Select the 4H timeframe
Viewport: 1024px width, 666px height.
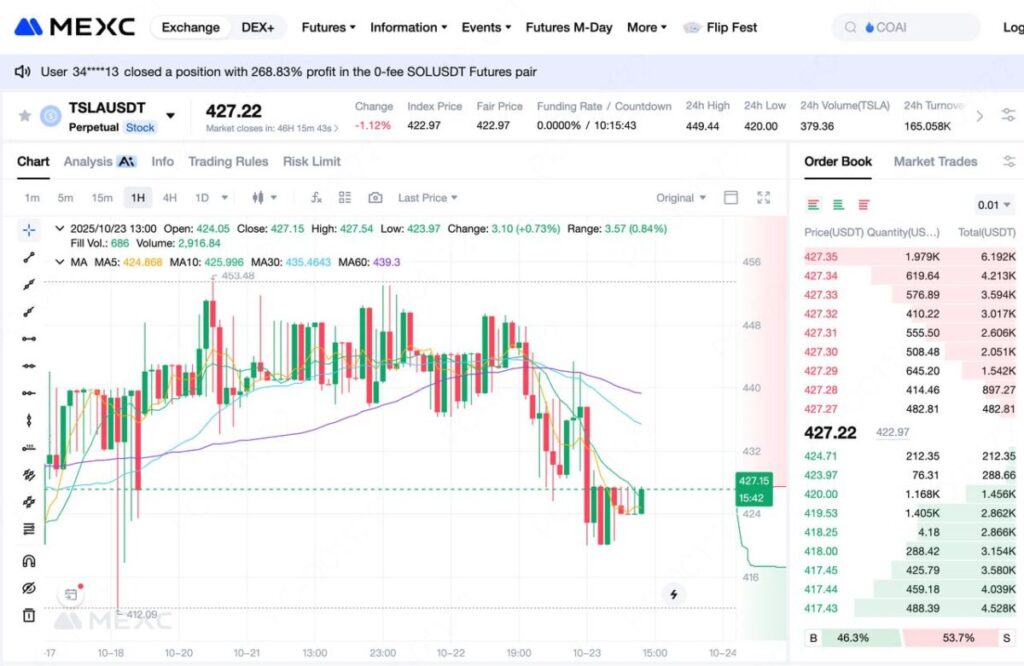(170, 198)
